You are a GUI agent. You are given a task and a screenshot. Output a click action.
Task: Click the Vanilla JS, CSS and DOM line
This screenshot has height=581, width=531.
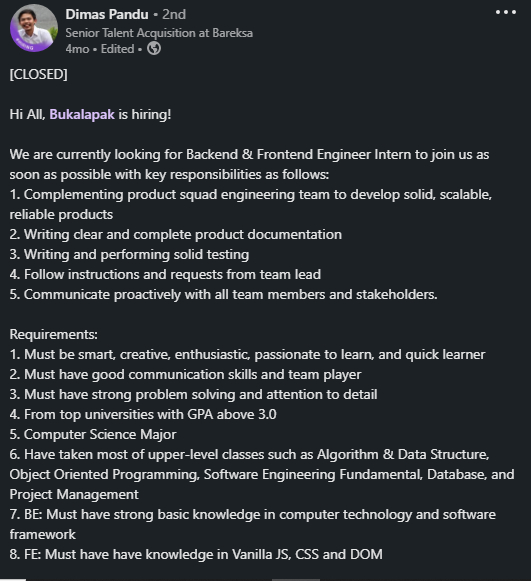[196, 554]
